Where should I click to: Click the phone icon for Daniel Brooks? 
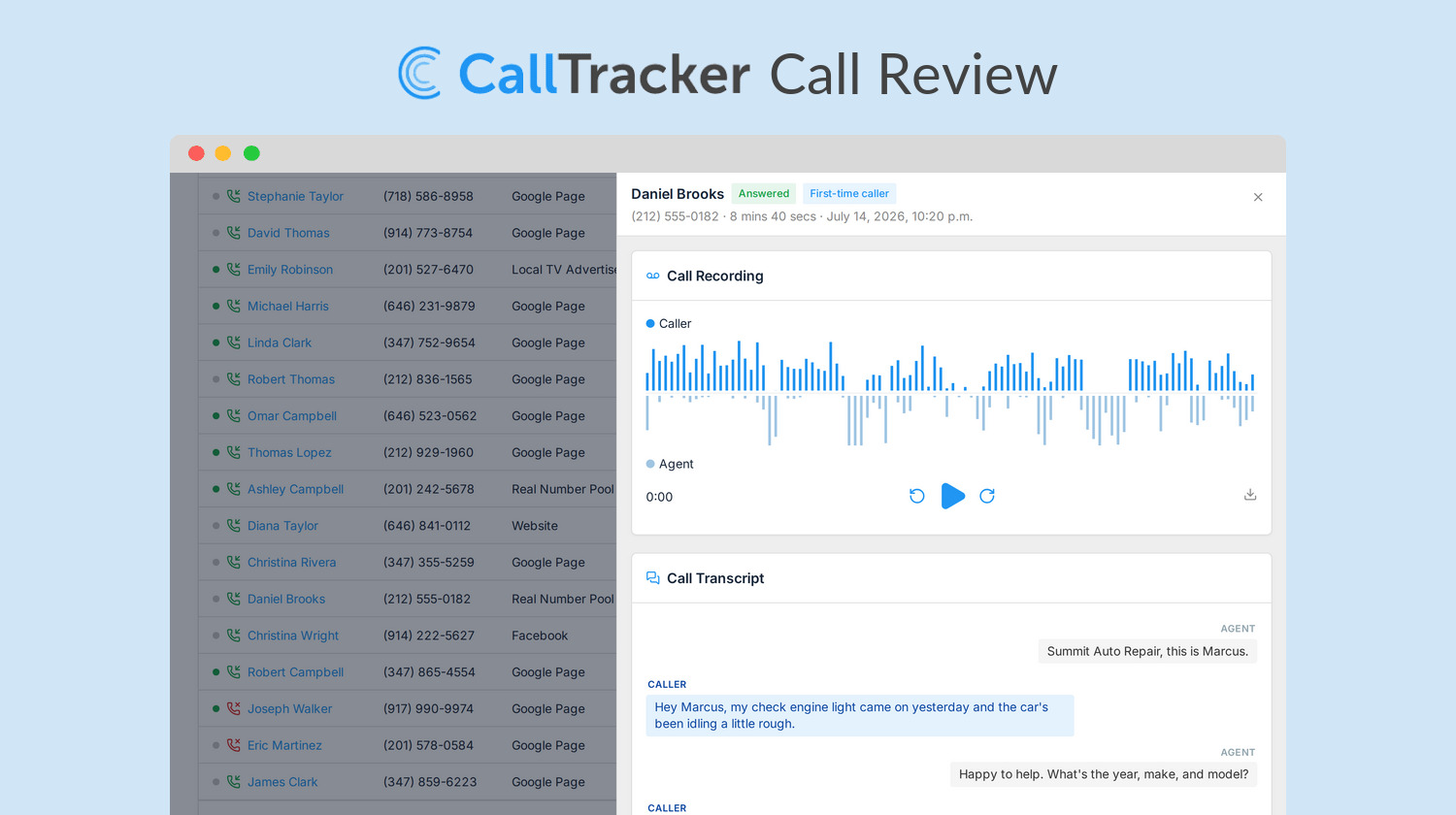pyautogui.click(x=234, y=599)
